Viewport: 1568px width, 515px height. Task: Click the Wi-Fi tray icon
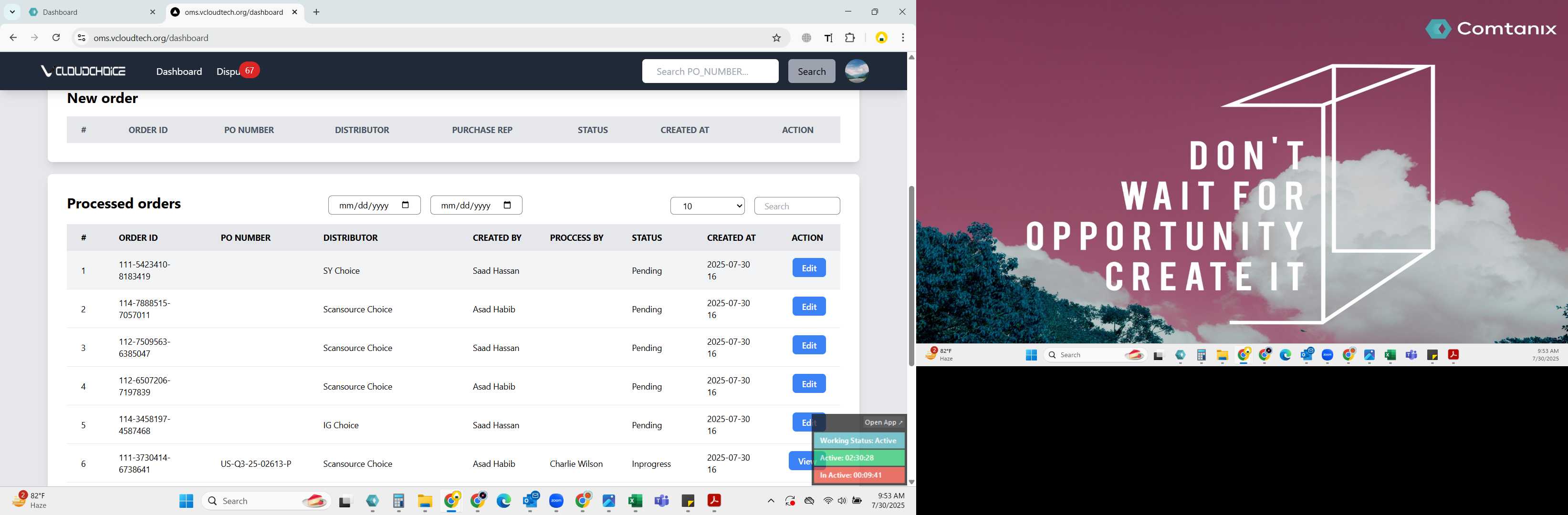tap(828, 500)
